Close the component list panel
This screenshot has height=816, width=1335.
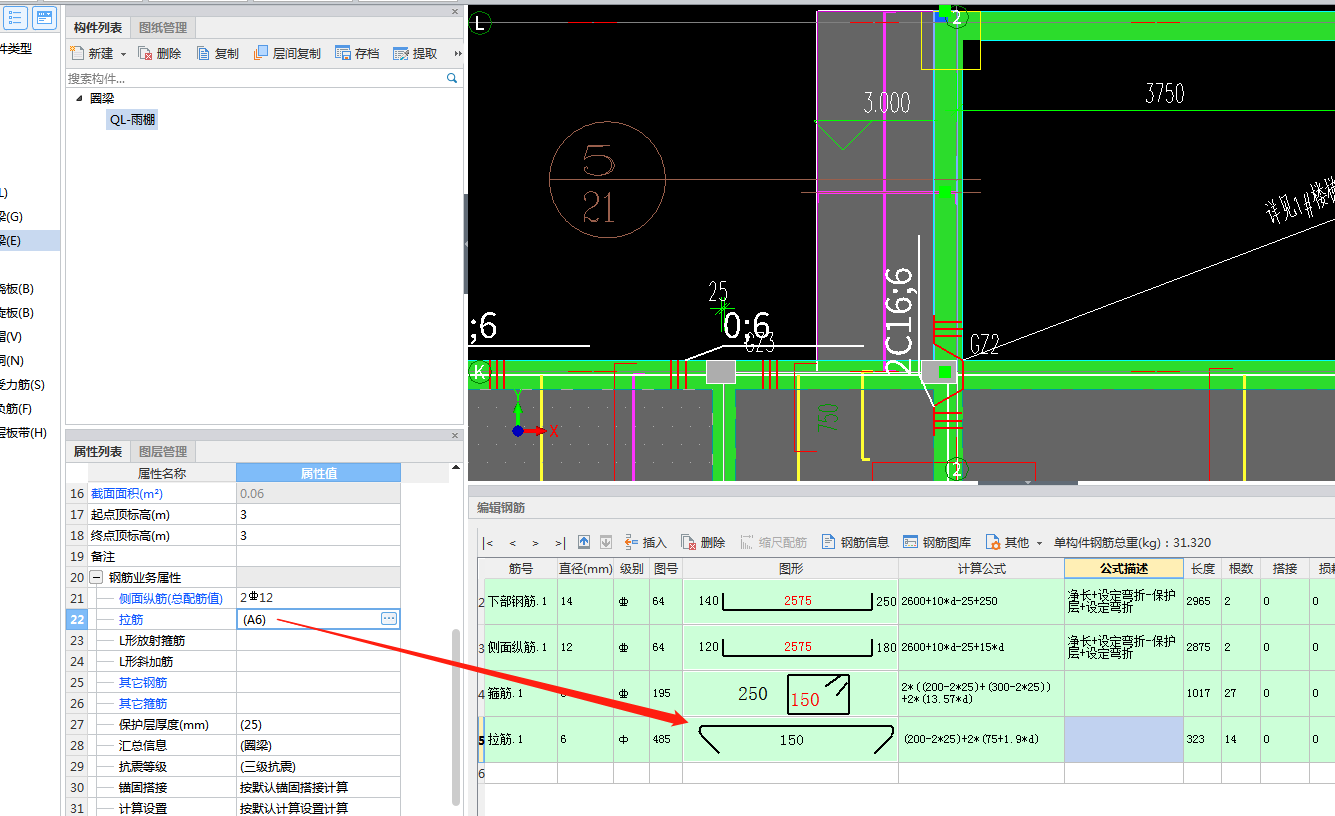pyautogui.click(x=456, y=11)
